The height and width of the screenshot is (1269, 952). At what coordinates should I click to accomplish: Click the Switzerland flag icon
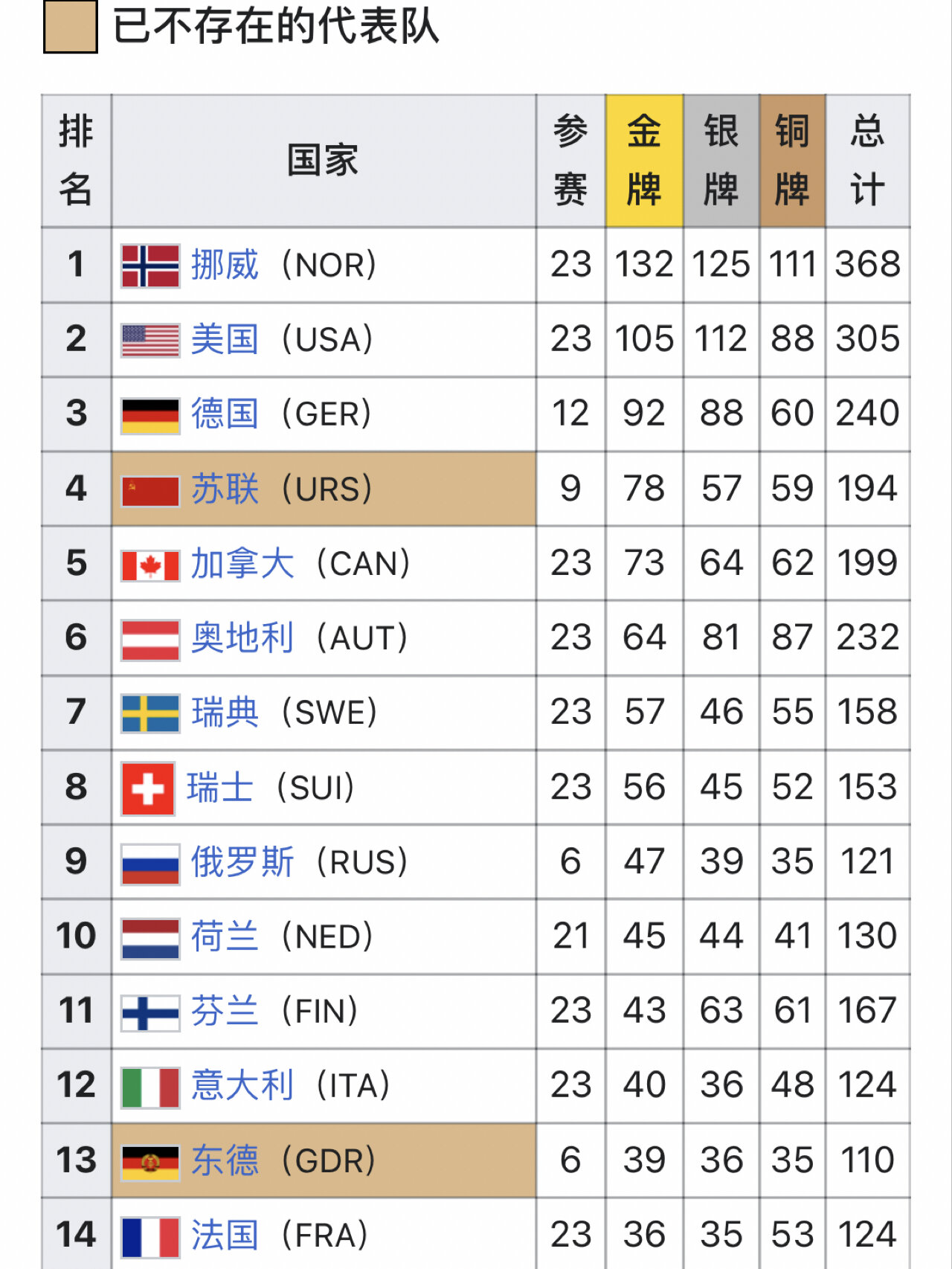pyautogui.click(x=148, y=788)
